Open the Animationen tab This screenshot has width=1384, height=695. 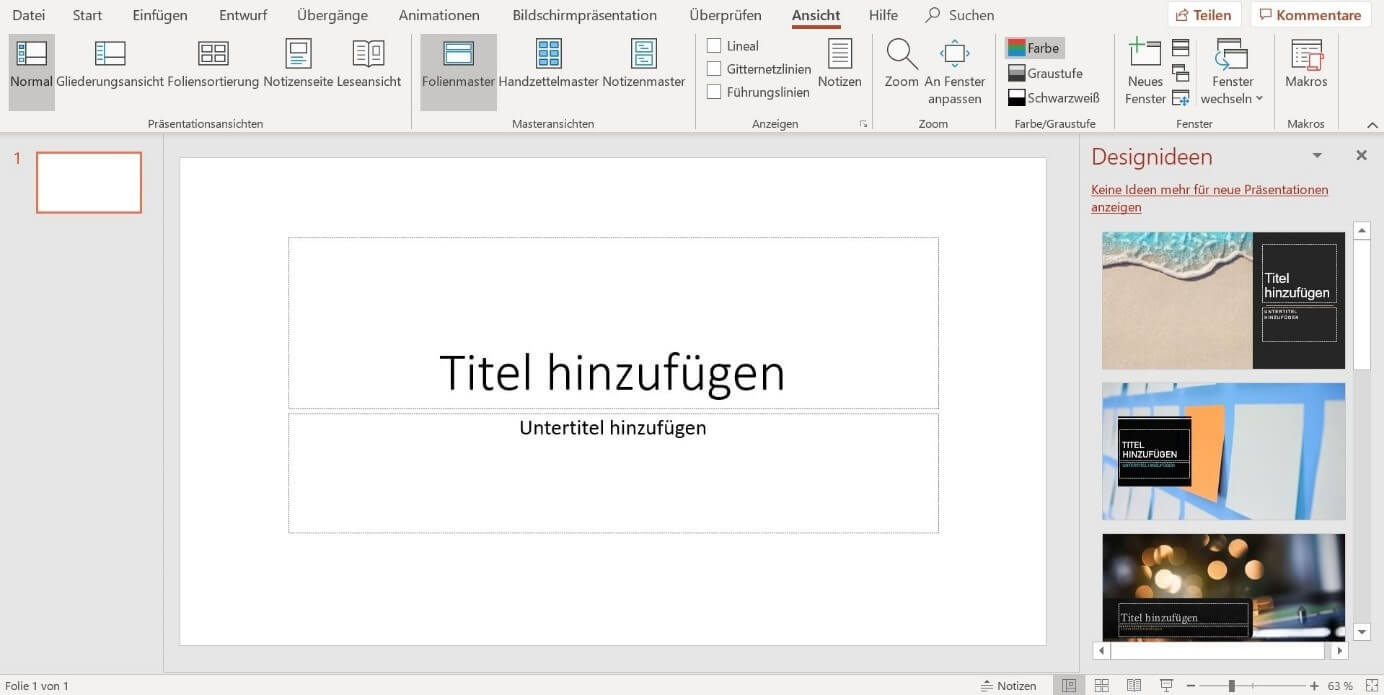pyautogui.click(x=439, y=15)
